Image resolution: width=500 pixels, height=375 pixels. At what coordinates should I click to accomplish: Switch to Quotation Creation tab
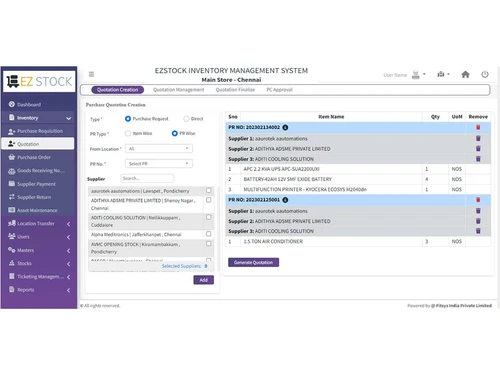(117, 90)
